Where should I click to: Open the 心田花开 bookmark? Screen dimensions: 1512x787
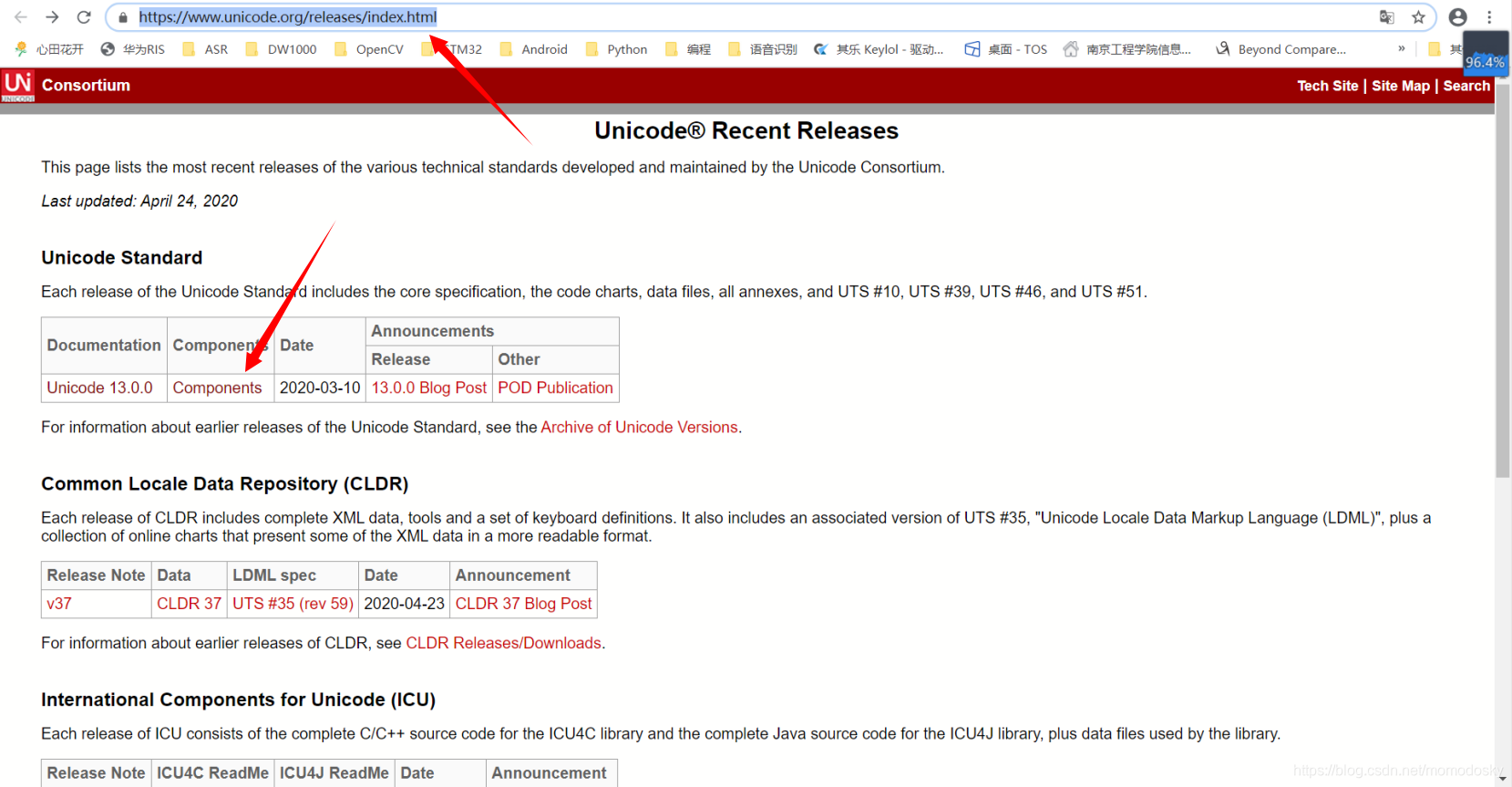point(49,49)
